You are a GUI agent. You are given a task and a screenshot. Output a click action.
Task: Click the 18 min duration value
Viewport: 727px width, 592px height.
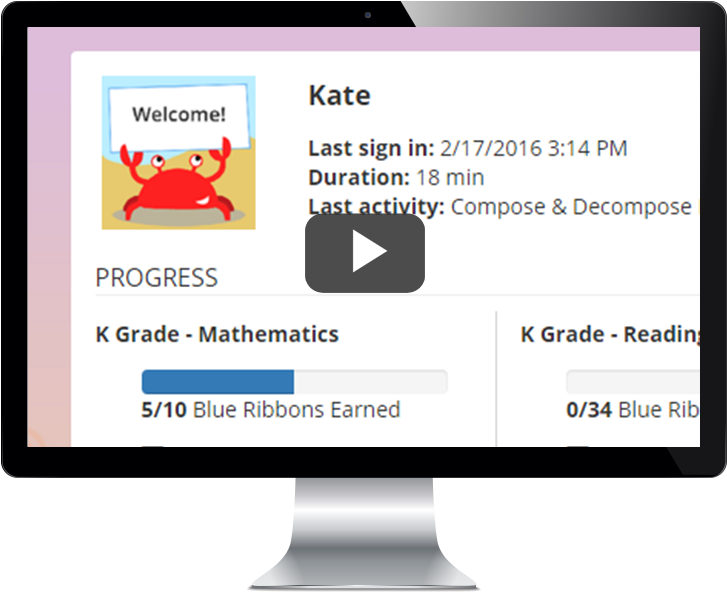coord(450,177)
